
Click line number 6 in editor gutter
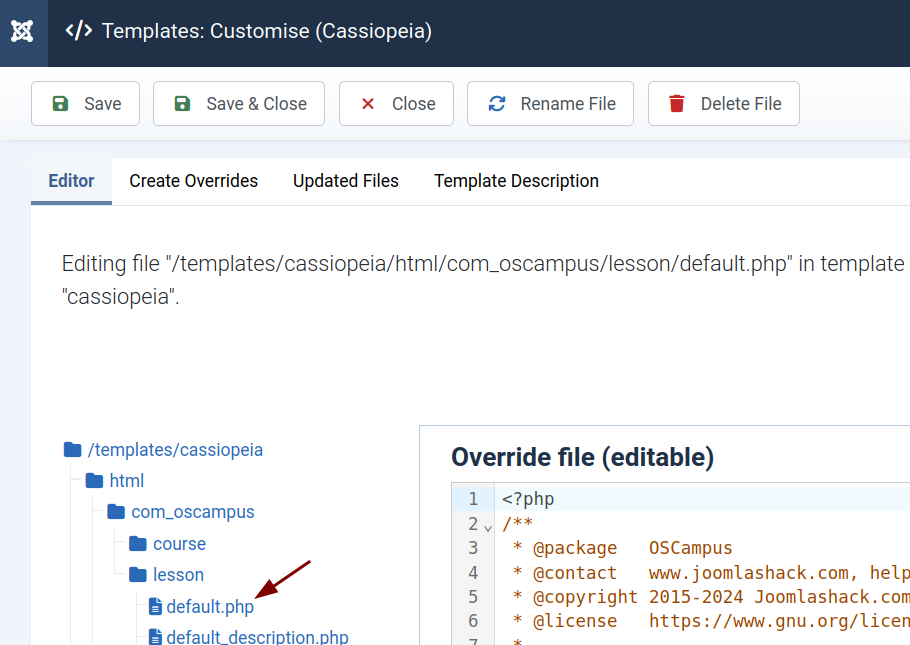point(473,621)
